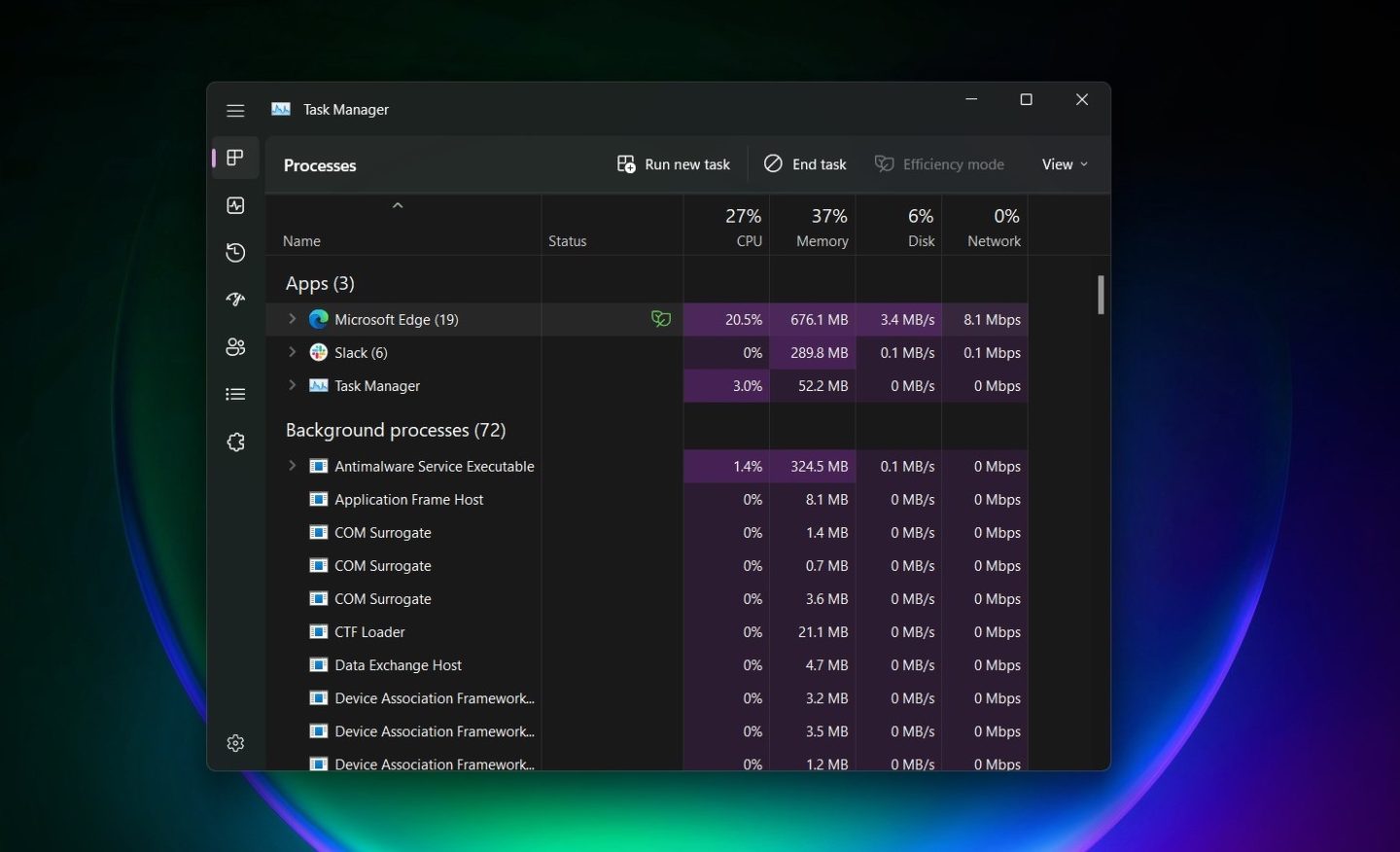This screenshot has height=852, width=1400.
Task: Open the Details page in Task Manager
Action: [x=235, y=394]
